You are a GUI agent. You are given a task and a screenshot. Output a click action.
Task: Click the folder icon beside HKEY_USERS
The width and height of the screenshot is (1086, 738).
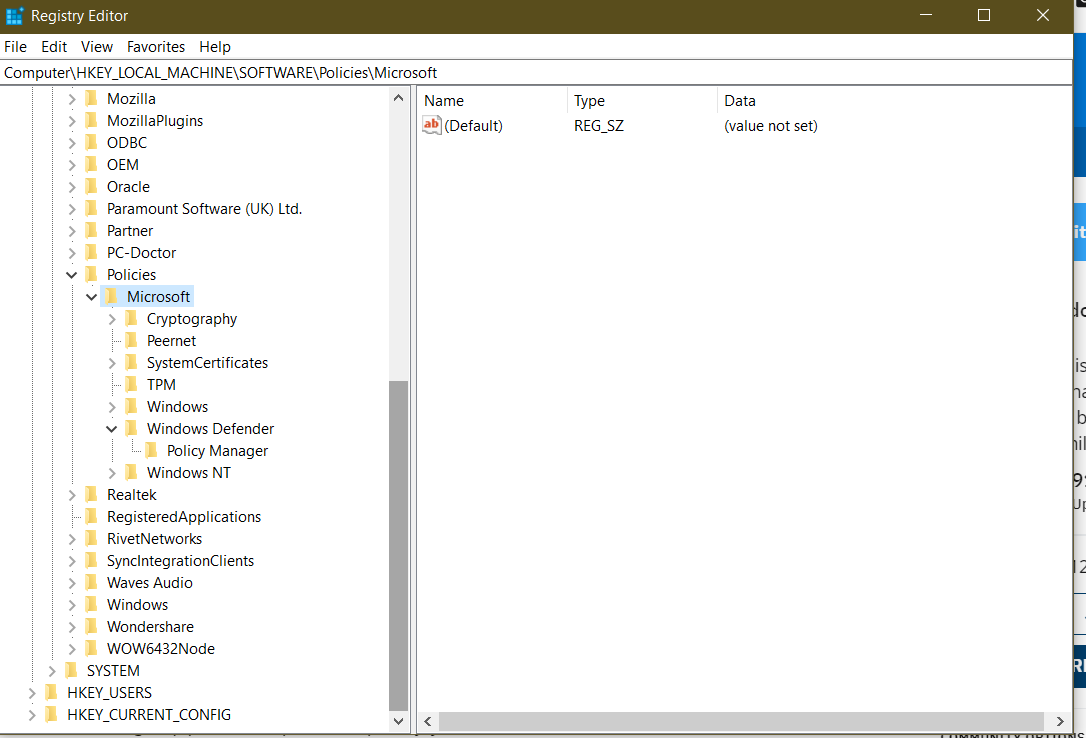pos(51,693)
